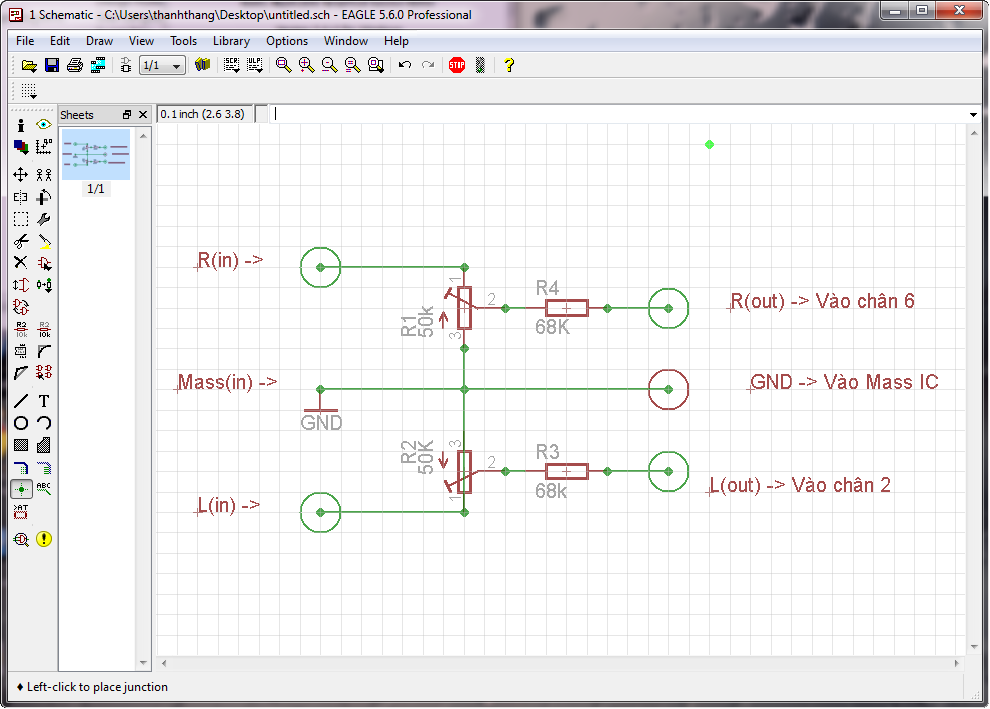Toggle the Junction tool button
Viewport: 990px width, 709px height.
20,489
